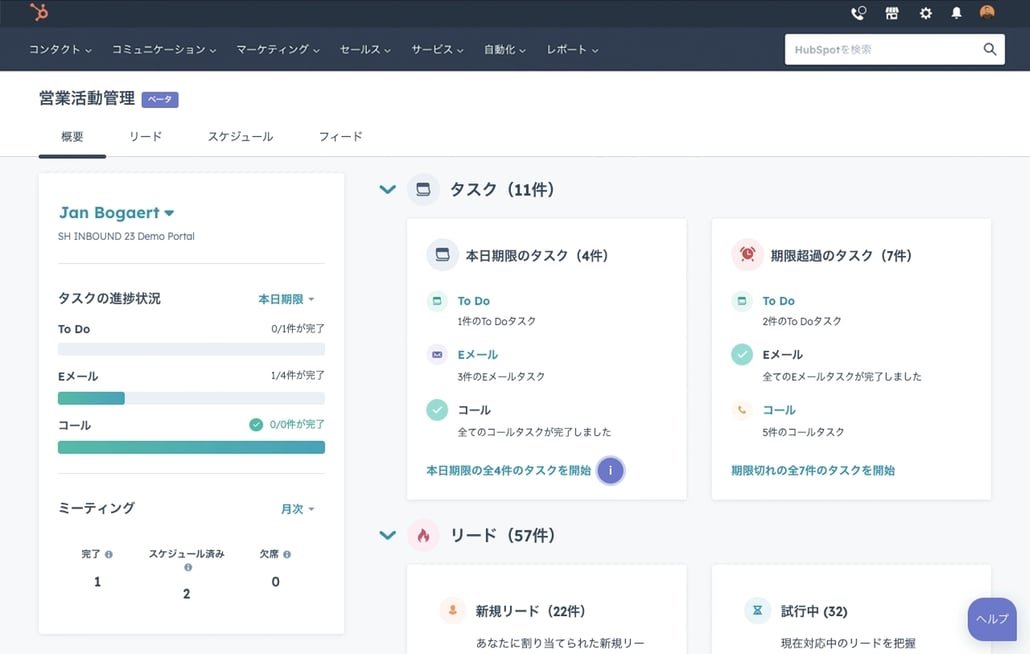Click 期限切れの全7件のタスクを開始 link
Screen dimensions: 1030x654
click(812, 470)
